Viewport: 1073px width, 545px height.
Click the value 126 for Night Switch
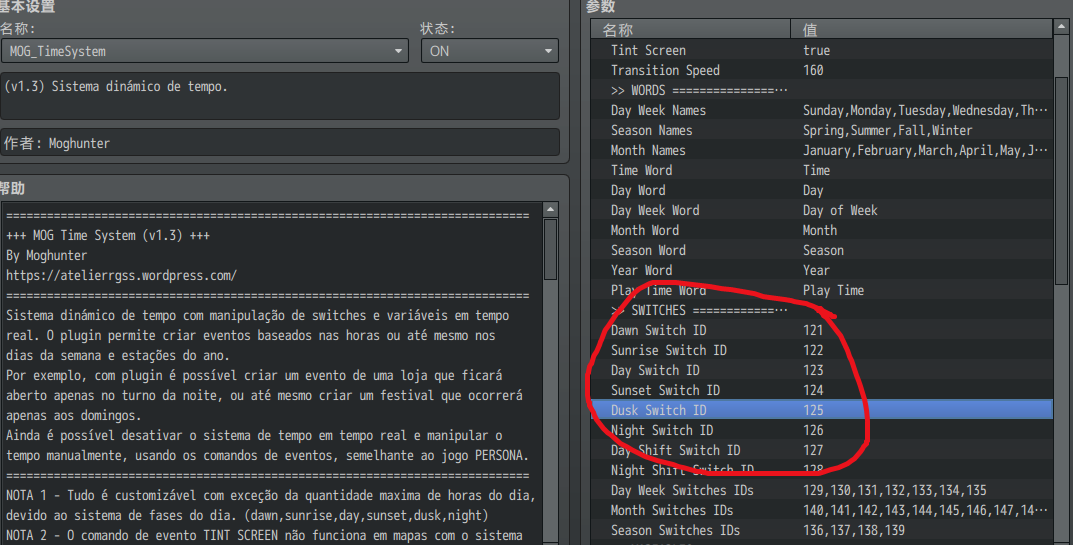point(813,430)
